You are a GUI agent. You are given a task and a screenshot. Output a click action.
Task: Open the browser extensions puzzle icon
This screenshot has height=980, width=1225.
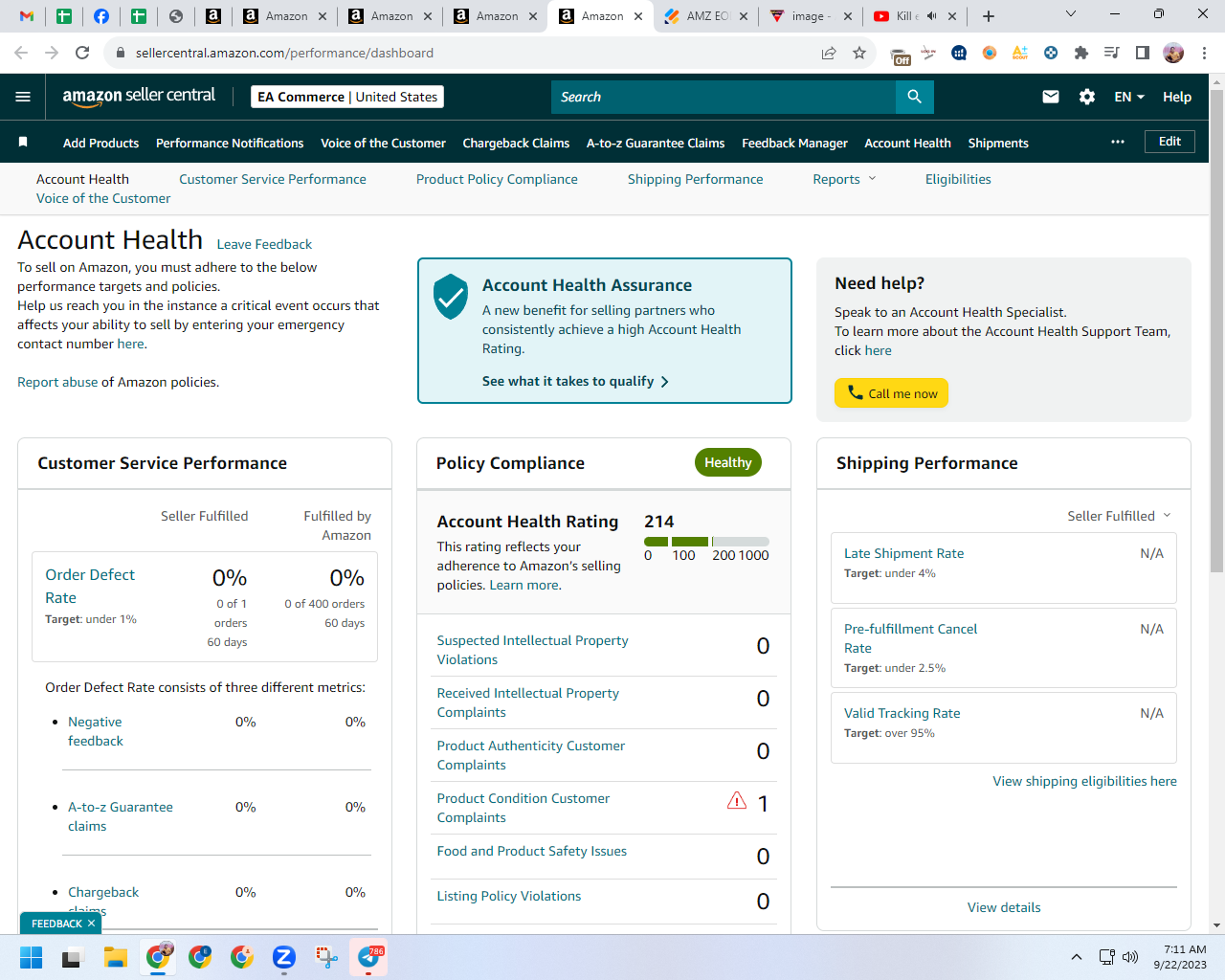tap(1081, 53)
